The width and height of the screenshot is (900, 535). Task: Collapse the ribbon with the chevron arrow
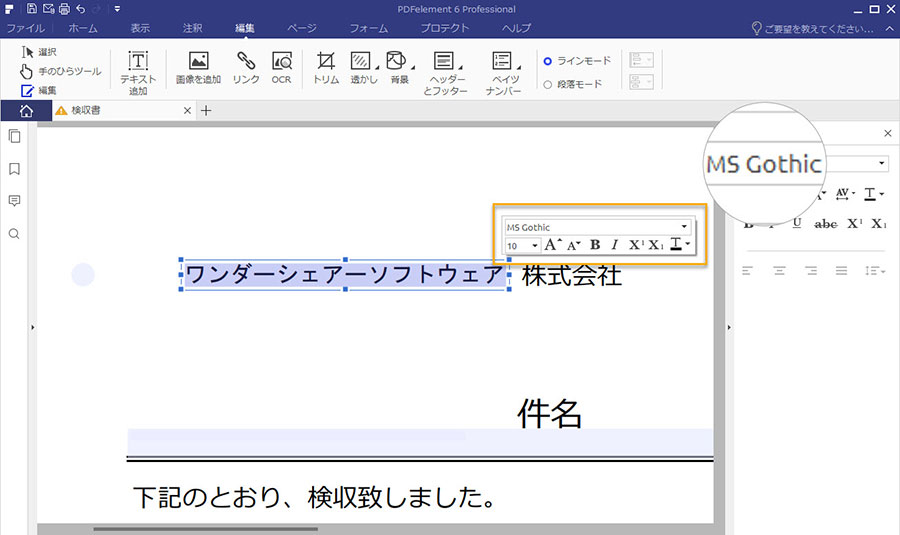point(889,28)
